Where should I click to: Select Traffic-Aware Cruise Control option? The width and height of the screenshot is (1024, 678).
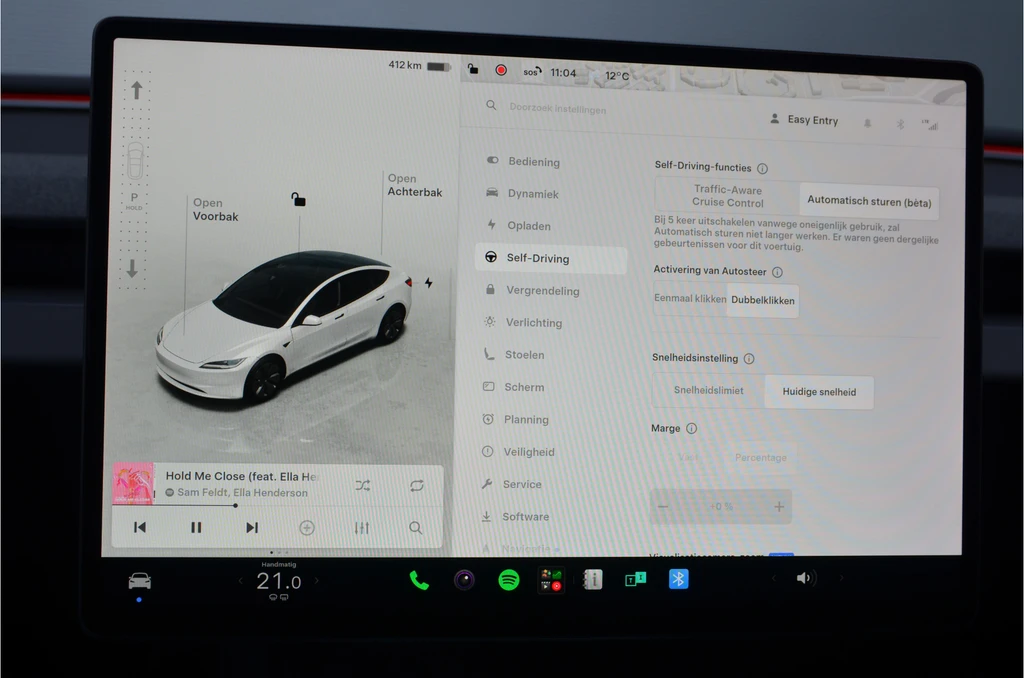click(x=728, y=196)
